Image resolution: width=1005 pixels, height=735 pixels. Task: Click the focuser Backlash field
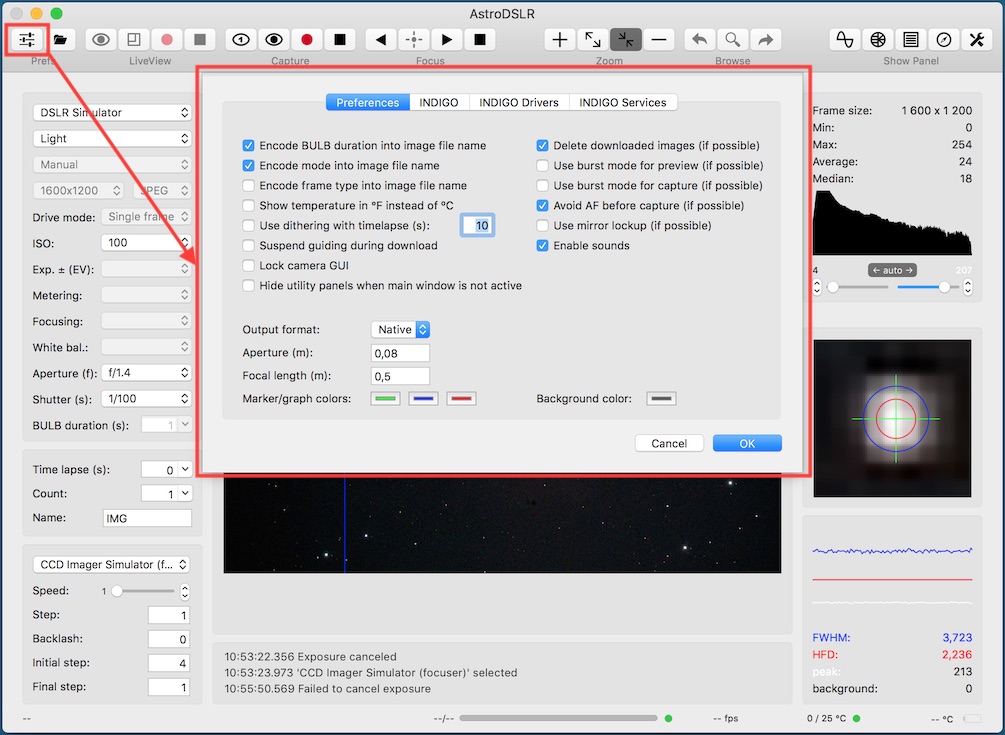[169, 639]
